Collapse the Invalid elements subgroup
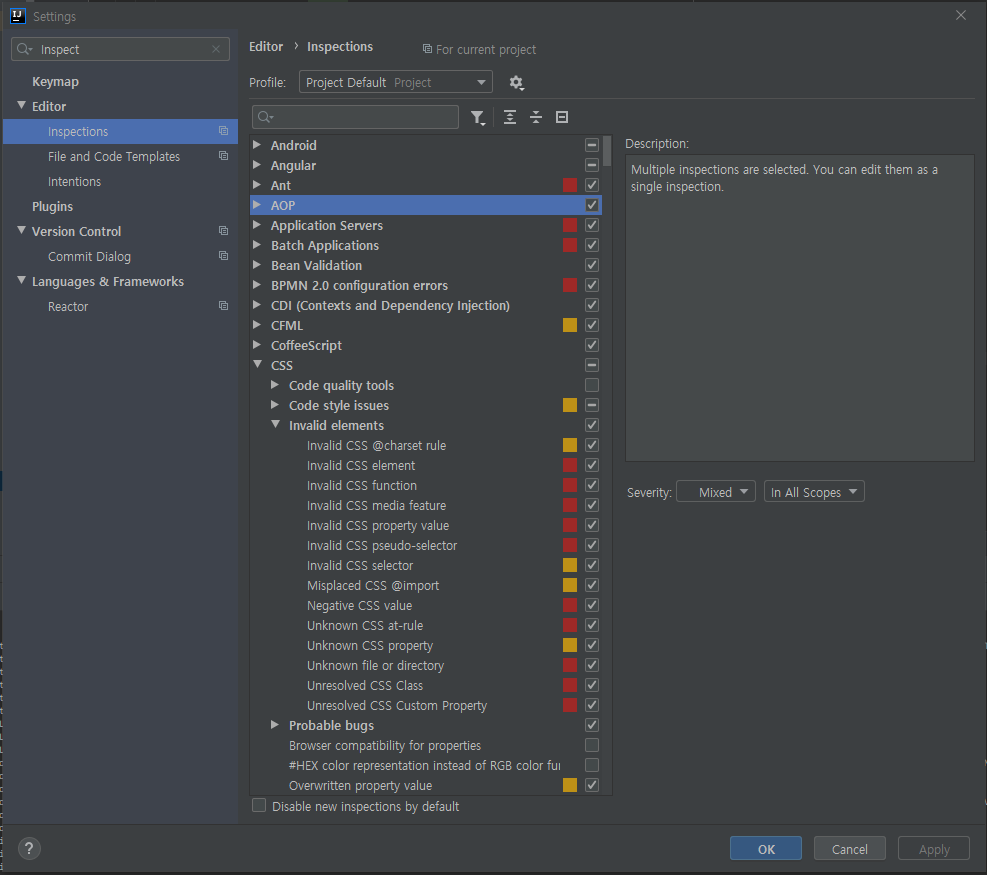This screenshot has height=875, width=987. [275, 425]
